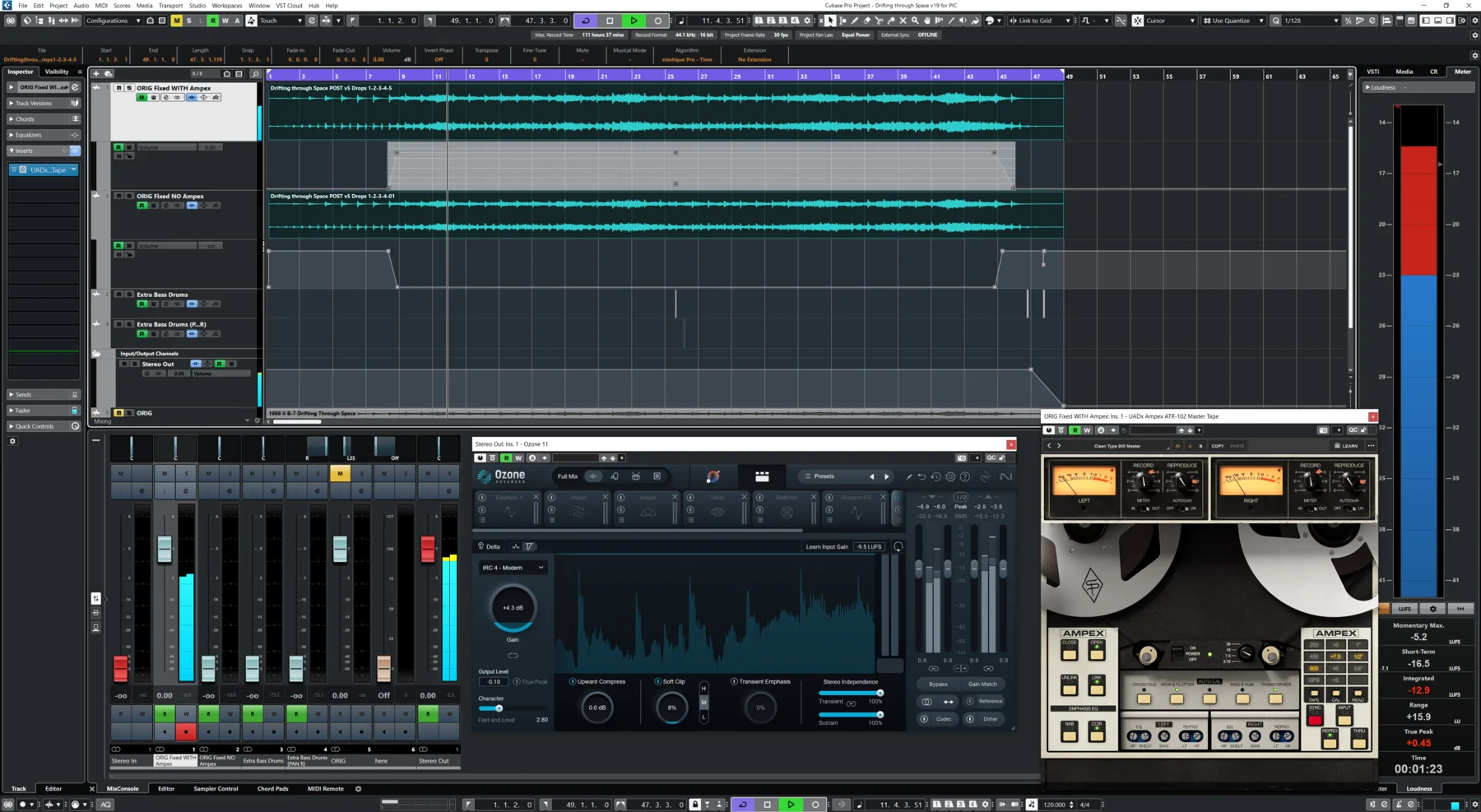Screen dimensions: 1481x812
Task: Select the Eraser tool in the project toolbar
Action: tap(867, 21)
